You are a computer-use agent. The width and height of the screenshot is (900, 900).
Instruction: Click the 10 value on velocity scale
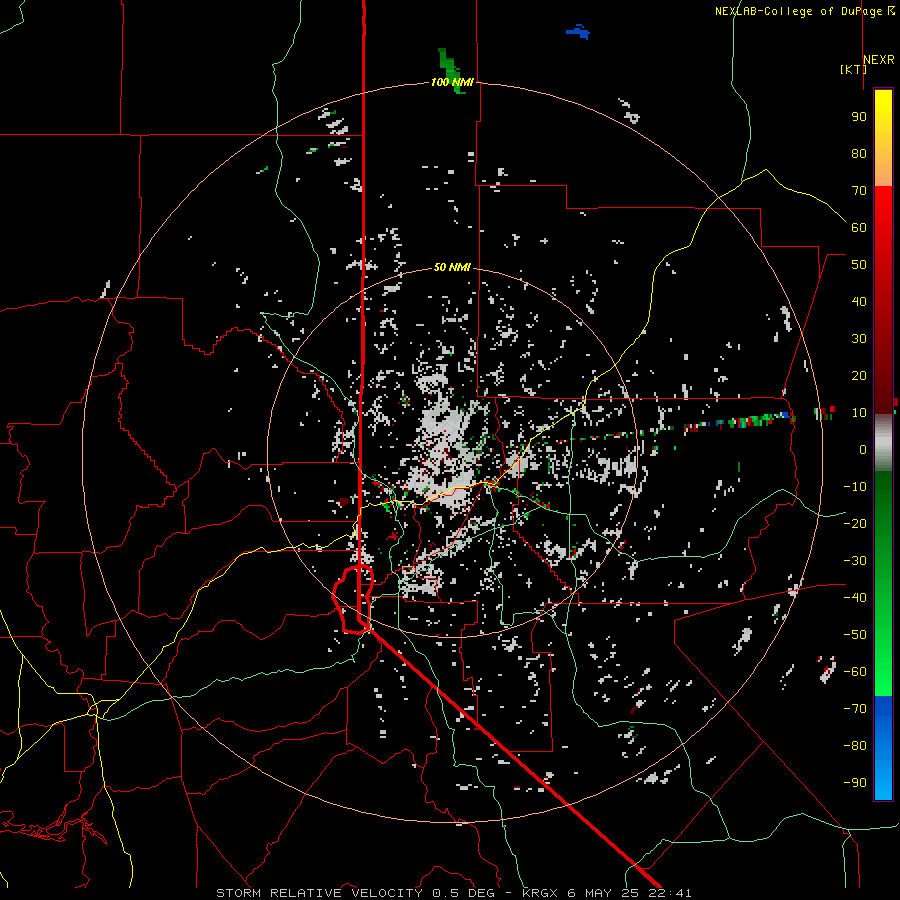click(859, 413)
